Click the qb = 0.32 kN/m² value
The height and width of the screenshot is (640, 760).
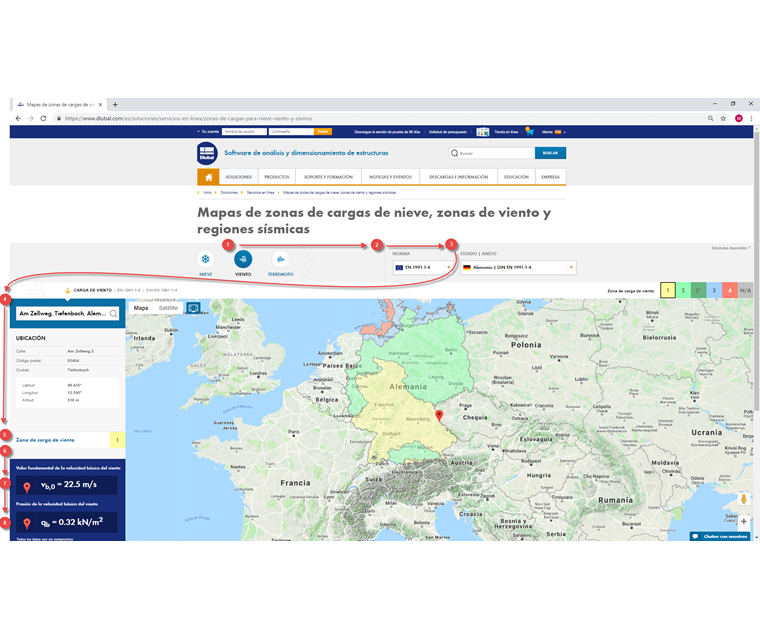pos(71,522)
